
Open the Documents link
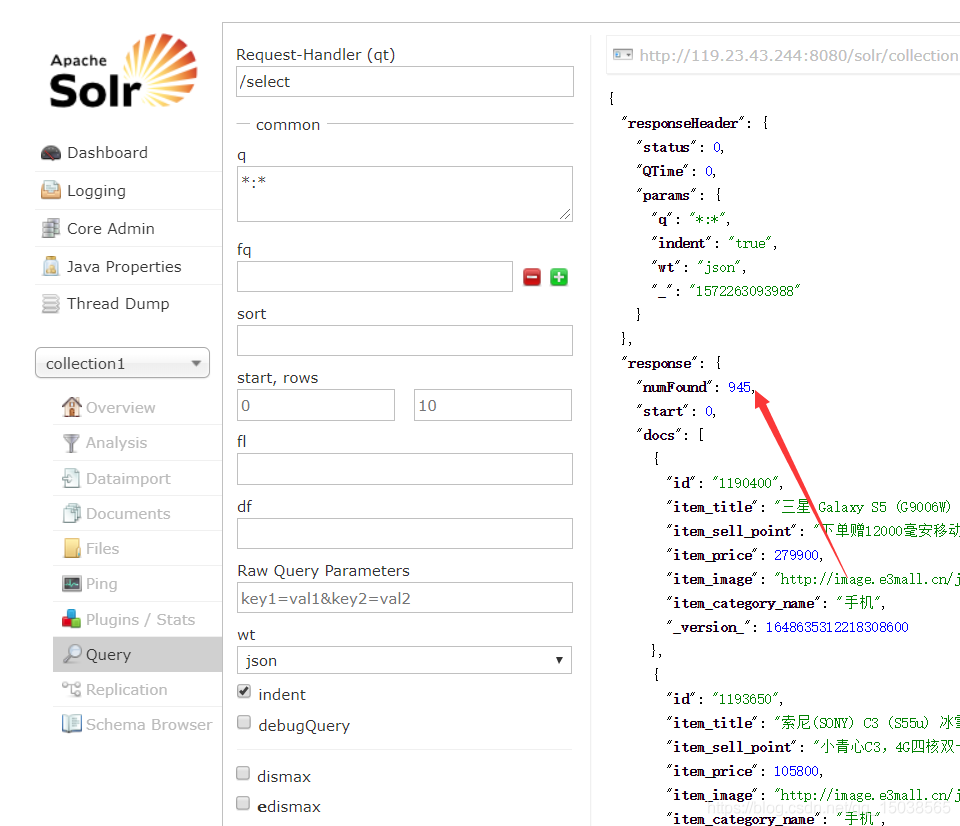(128, 513)
